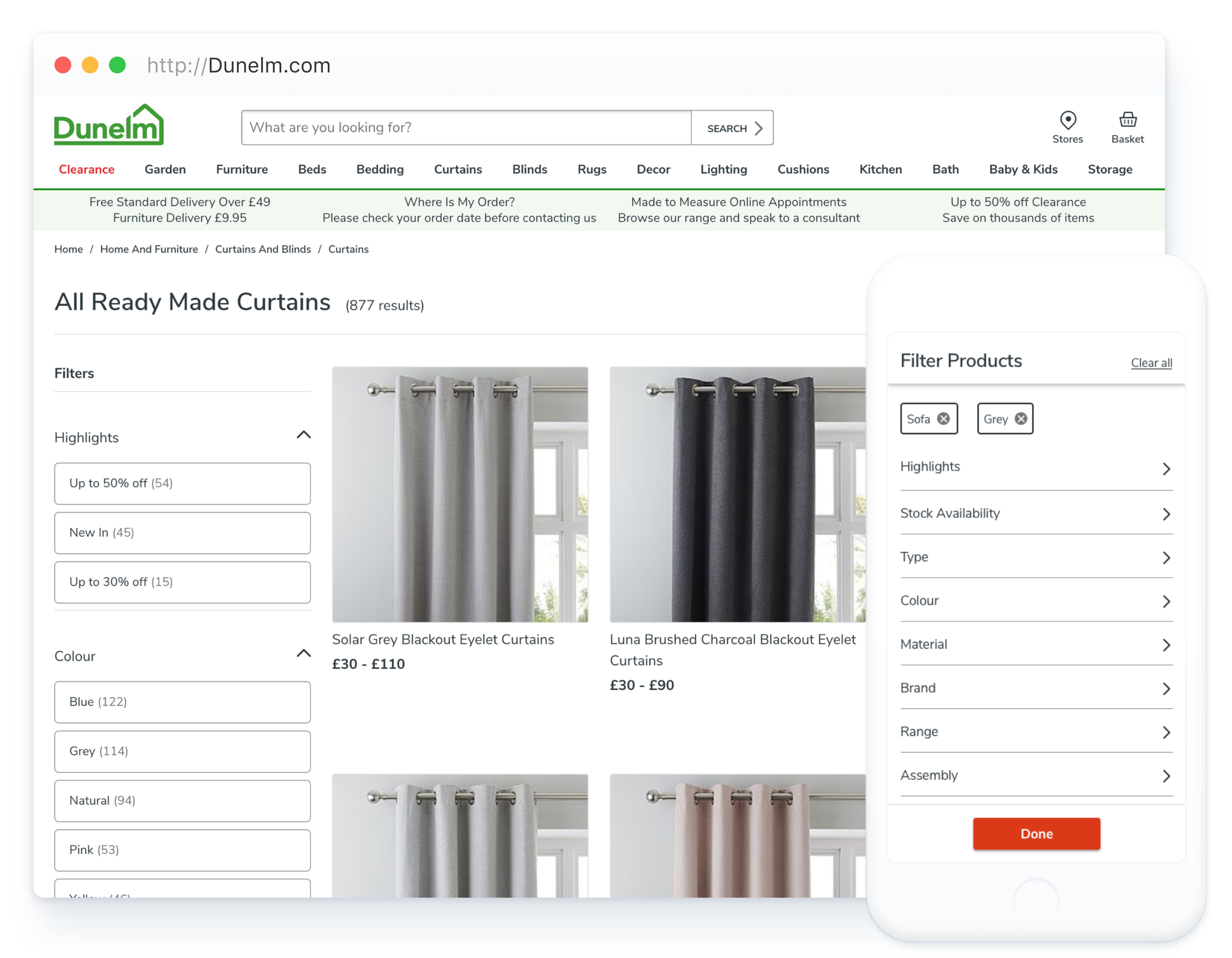Expand the Material filter option
This screenshot has width=1232, height=958.
click(x=1036, y=644)
